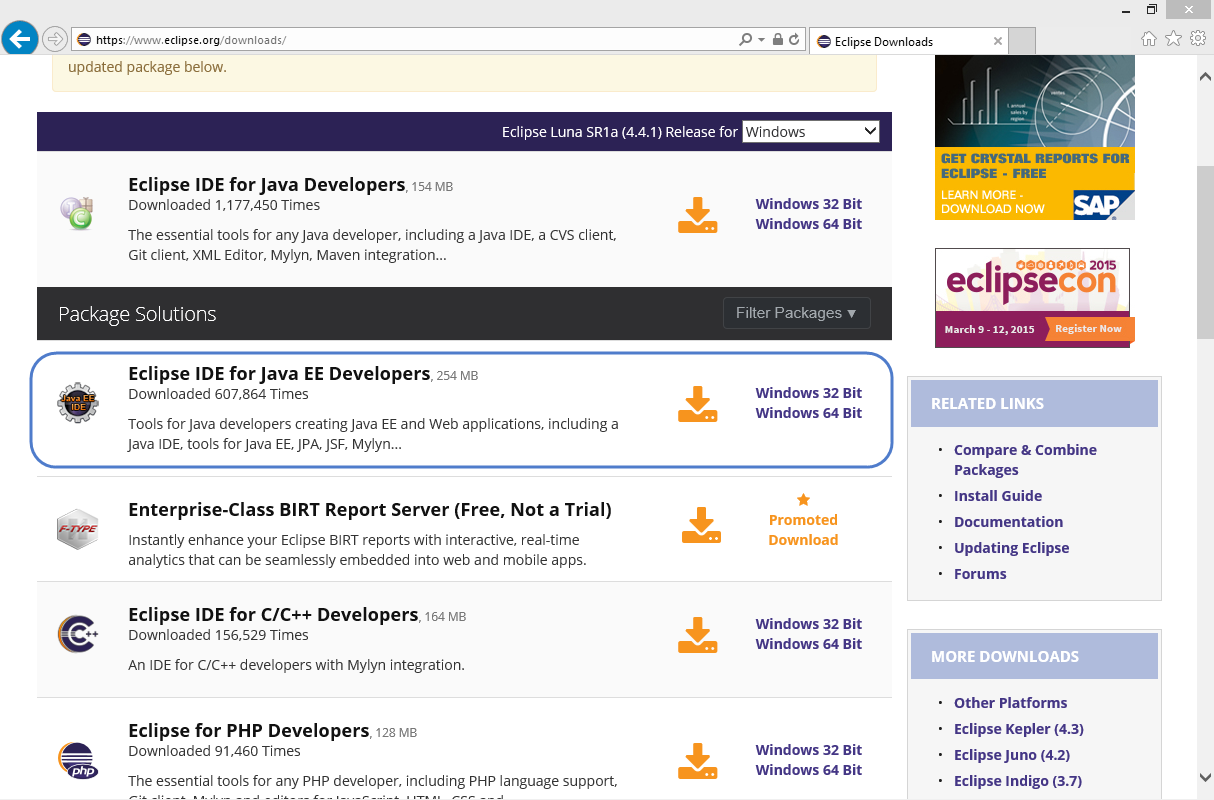This screenshot has height=800, width=1214.
Task: Click the address bar dropdown arrow
Action: point(762,40)
